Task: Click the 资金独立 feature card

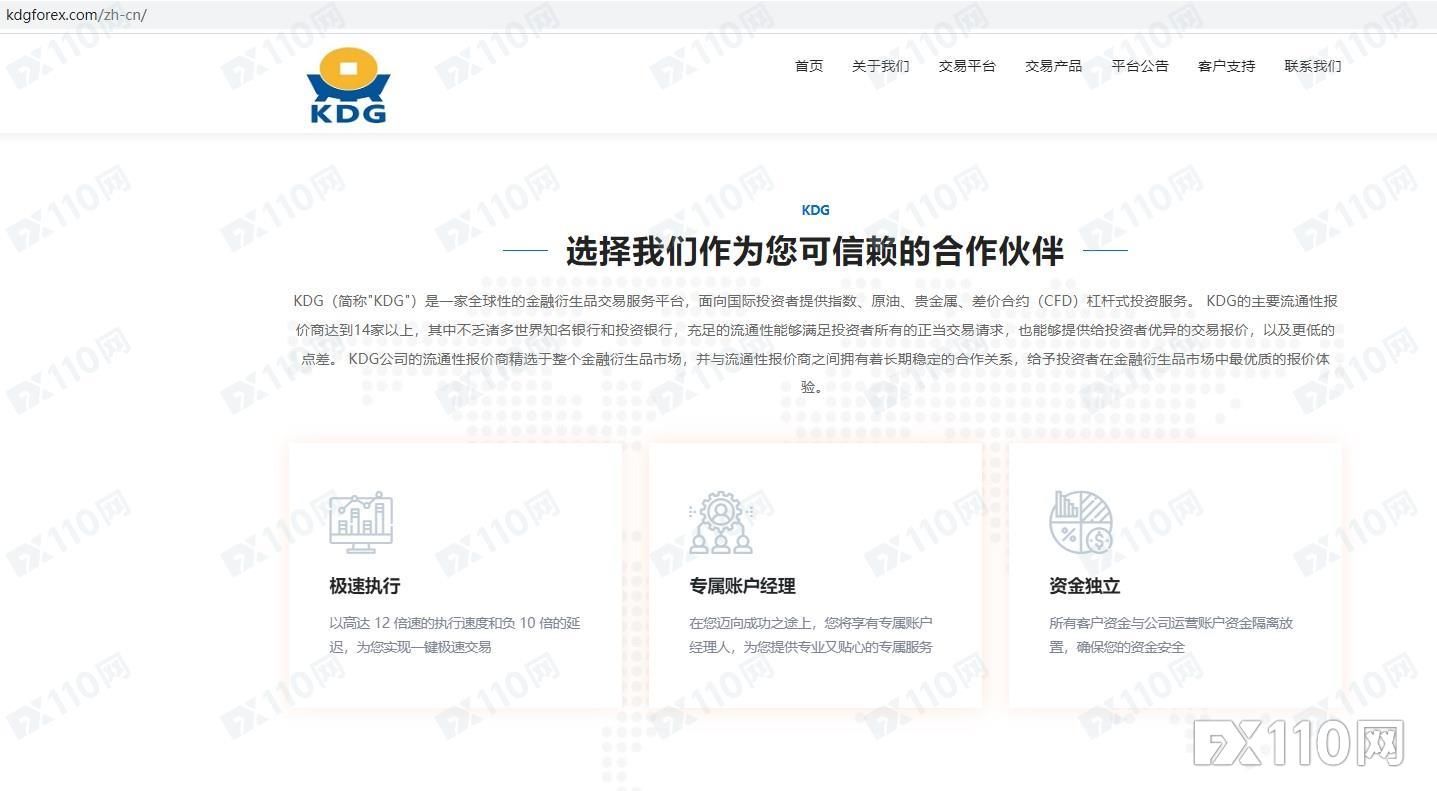Action: [x=1174, y=575]
